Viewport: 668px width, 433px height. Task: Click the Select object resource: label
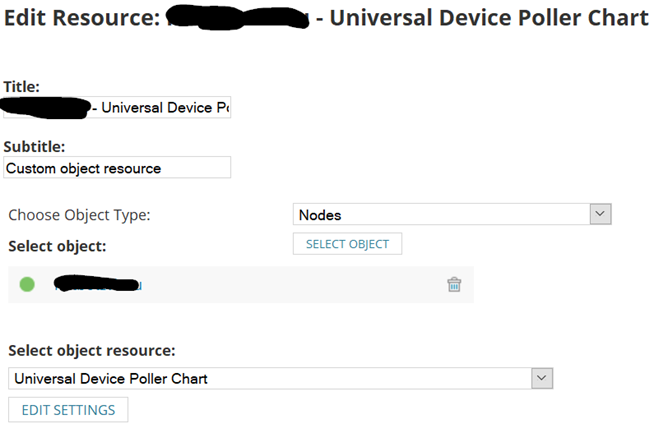pyautogui.click(x=92, y=351)
